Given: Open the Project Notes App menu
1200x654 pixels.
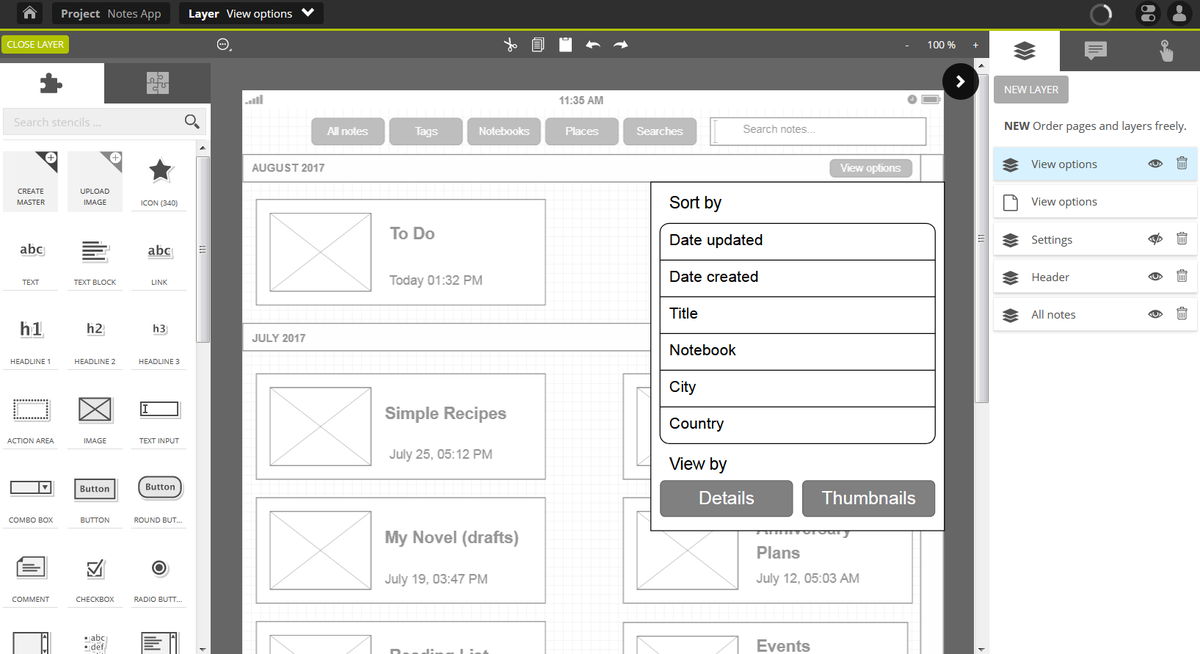Looking at the screenshot, I should coord(110,14).
